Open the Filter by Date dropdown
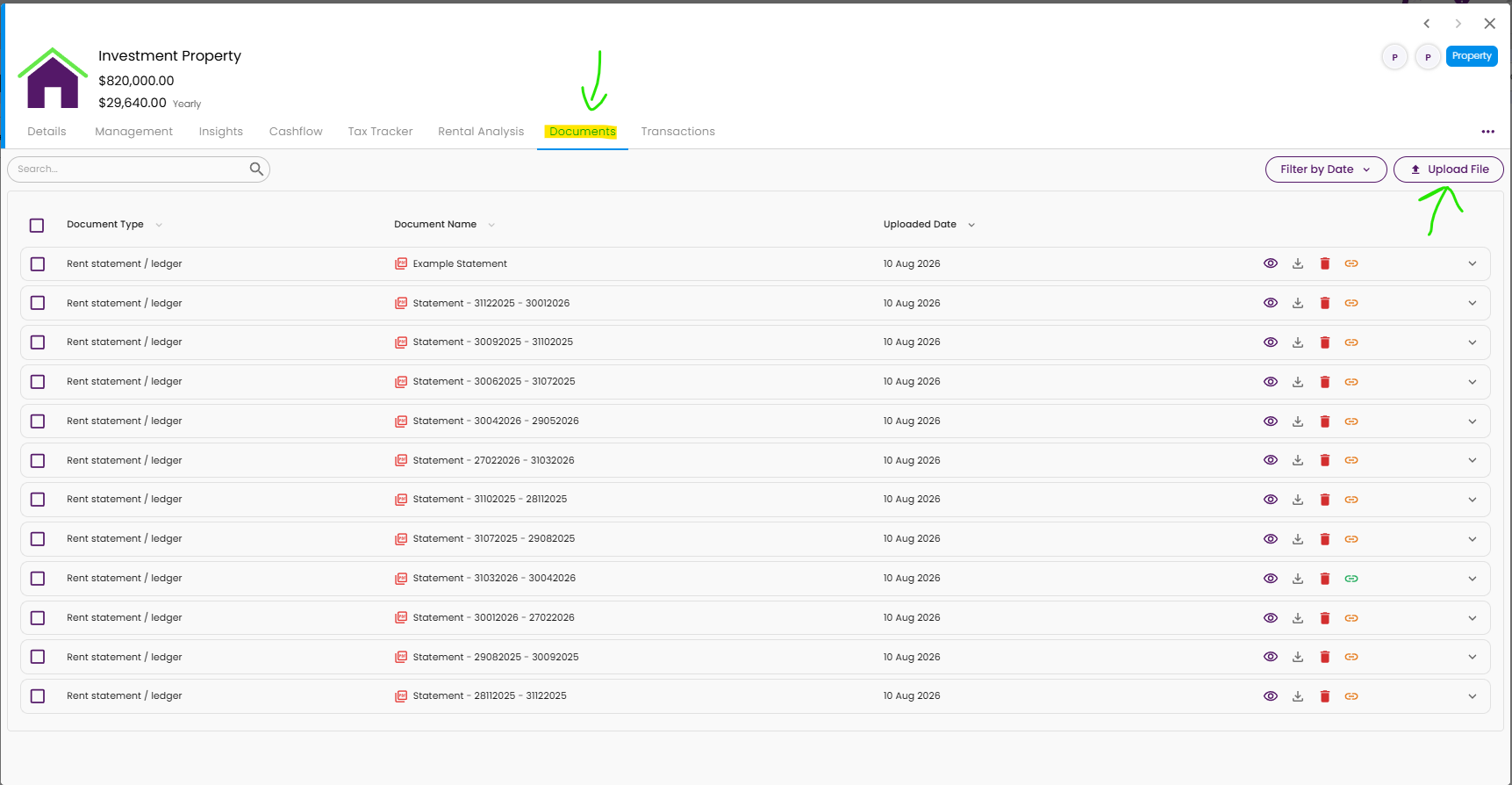Image resolution: width=1512 pixels, height=785 pixels. [1326, 169]
